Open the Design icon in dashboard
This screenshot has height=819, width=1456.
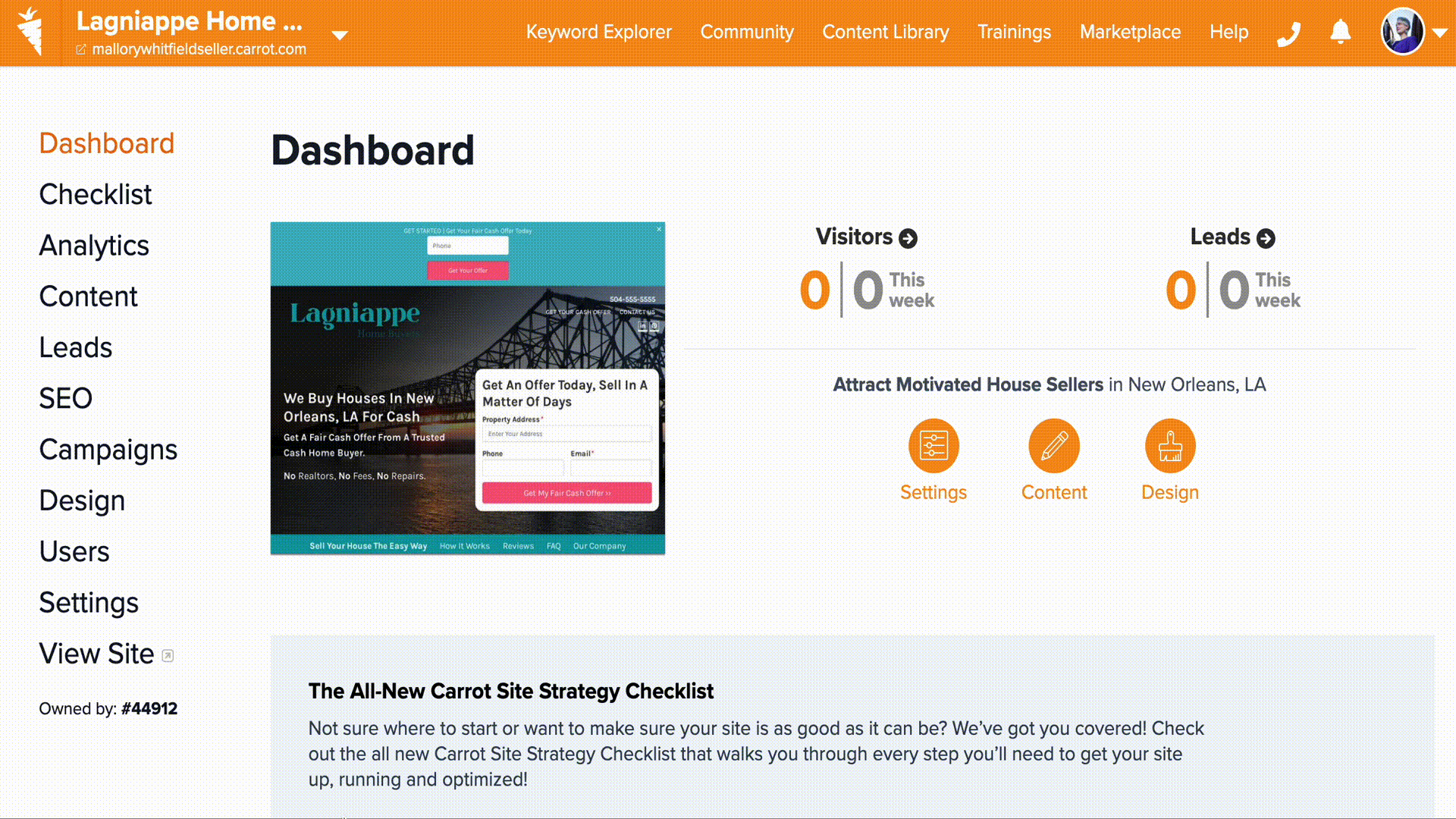[1170, 446]
